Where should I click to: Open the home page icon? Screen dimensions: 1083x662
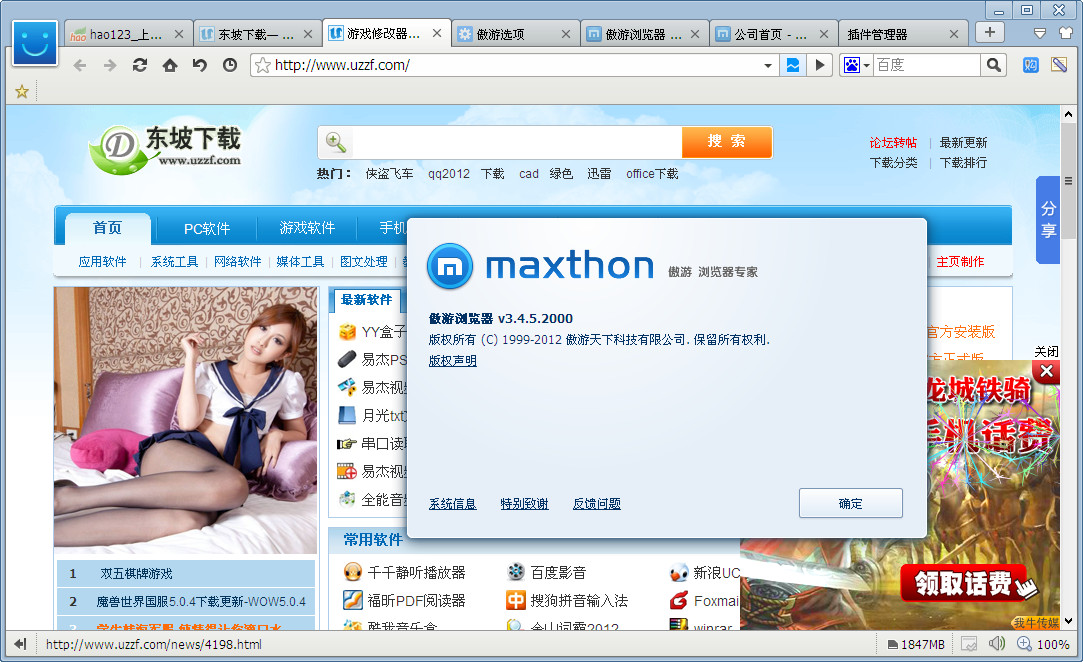tap(170, 65)
